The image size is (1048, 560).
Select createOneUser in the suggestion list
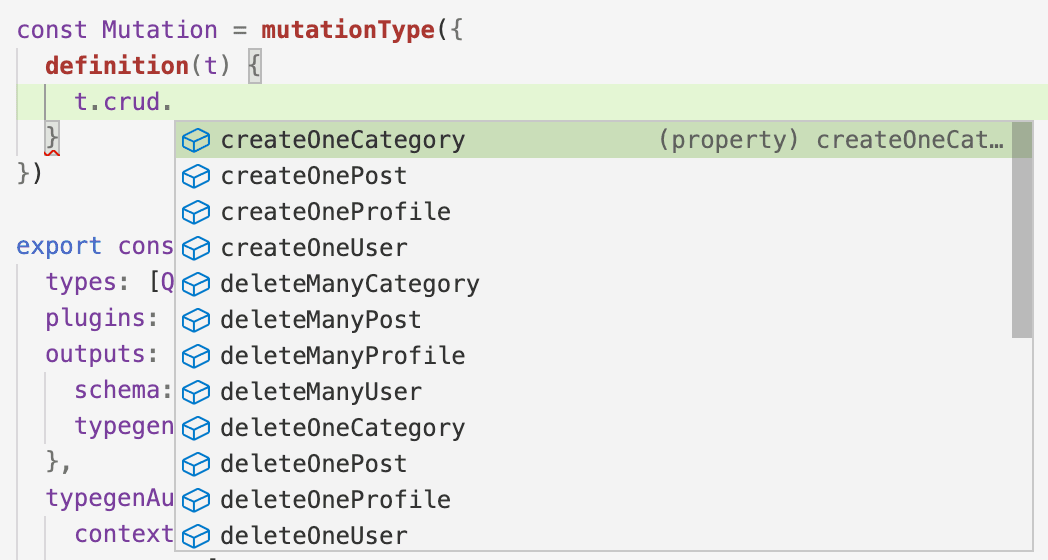pos(314,249)
